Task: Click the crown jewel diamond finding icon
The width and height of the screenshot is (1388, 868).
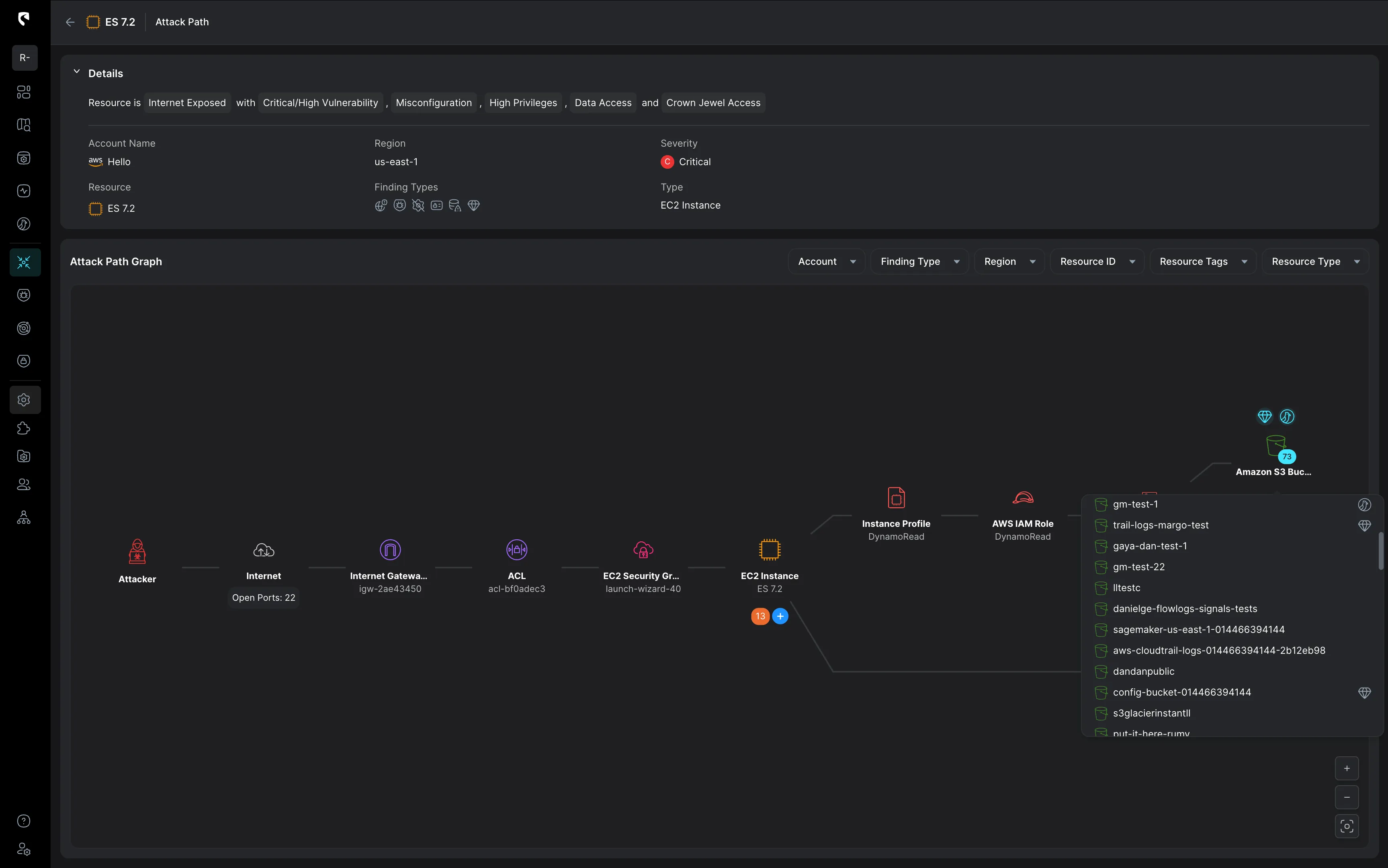Action: [x=473, y=205]
